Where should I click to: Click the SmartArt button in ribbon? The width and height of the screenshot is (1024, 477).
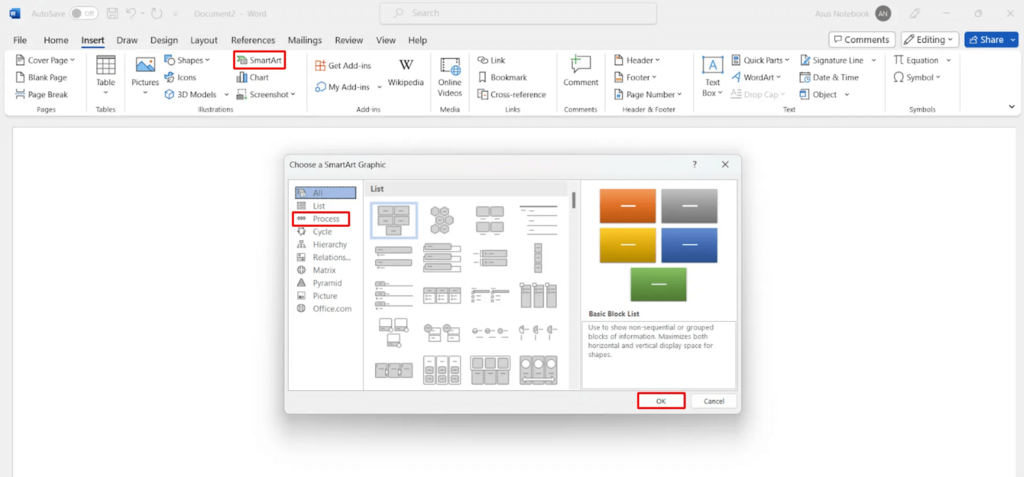coord(259,60)
